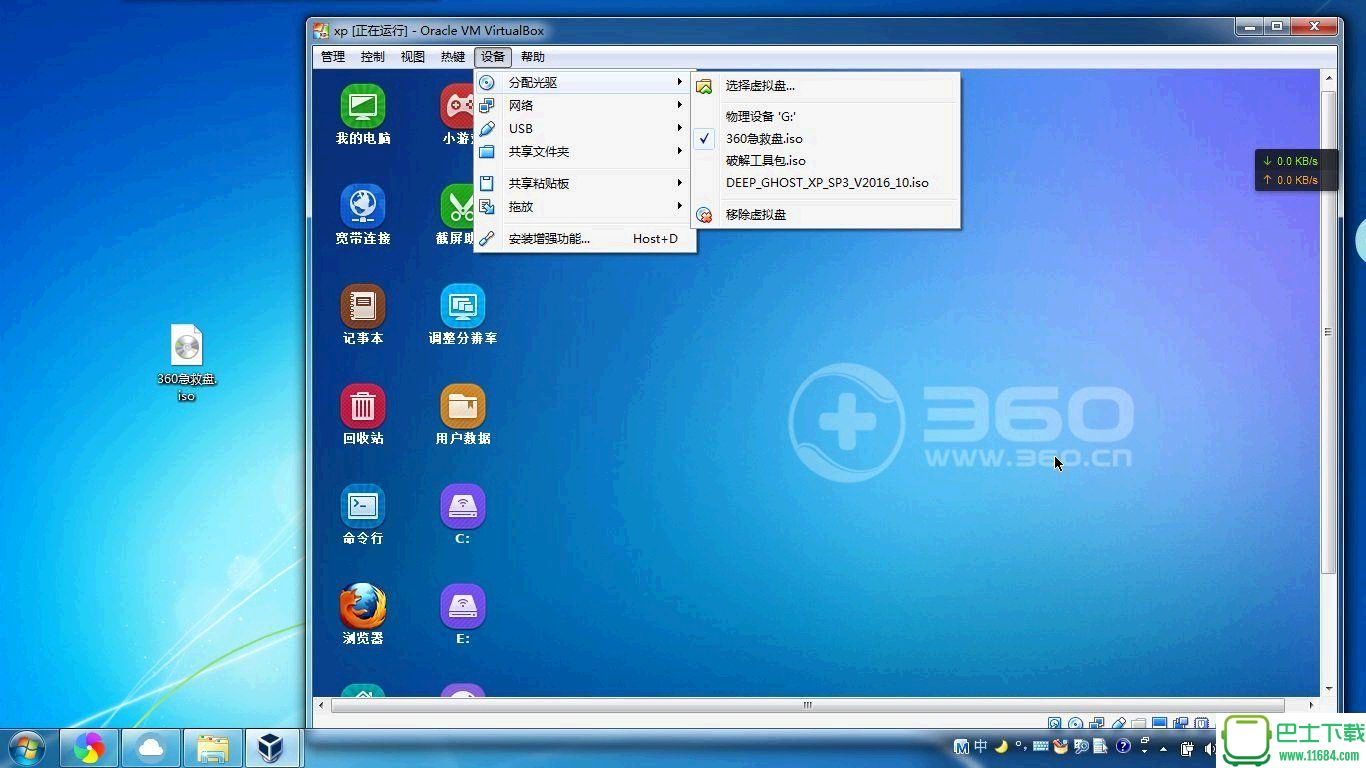The height and width of the screenshot is (768, 1366).
Task: Click the scroll-down arrow of the VM window
Action: point(1328,689)
